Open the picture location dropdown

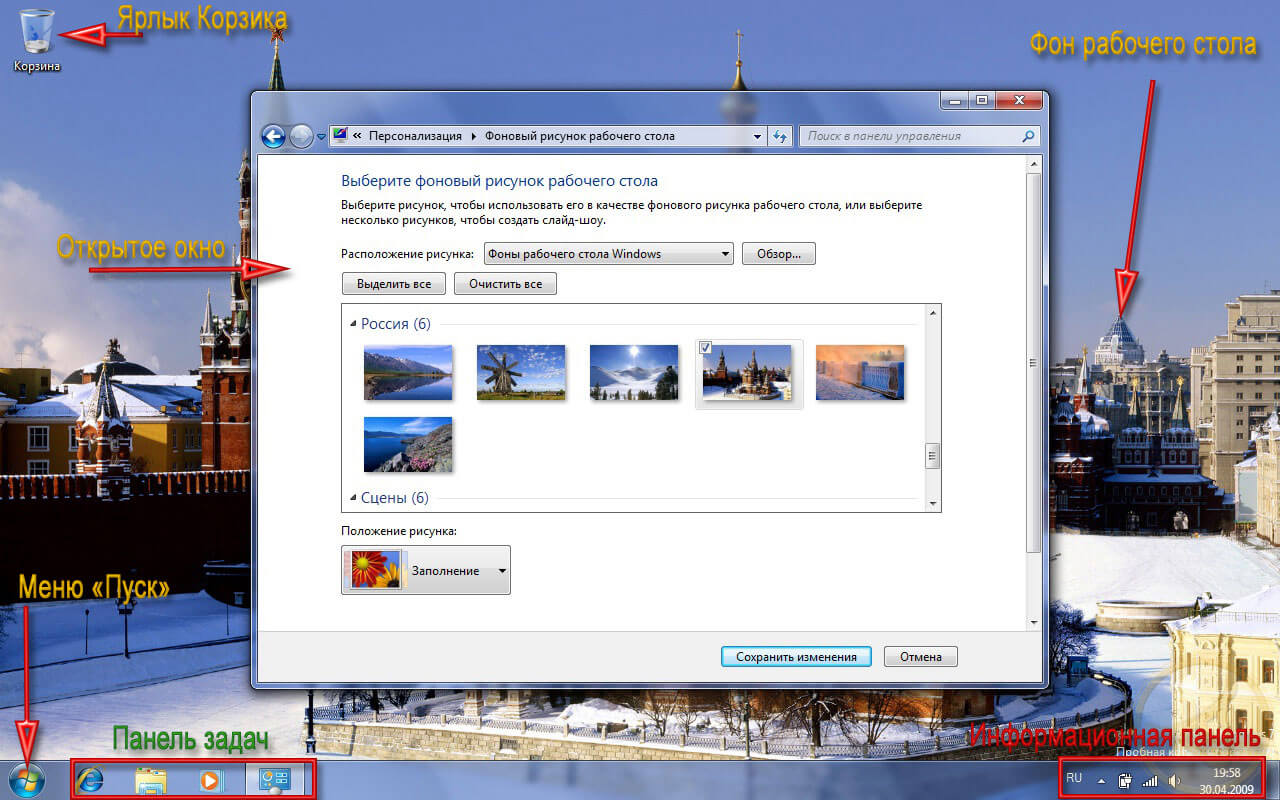[x=608, y=254]
